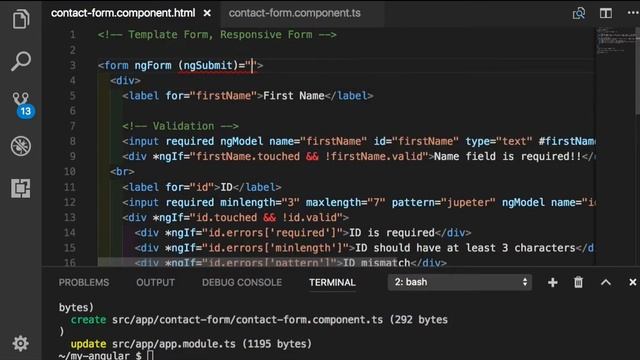Select the TERMINAL panel tab
Image resolution: width=640 pixels, height=360 pixels.
click(x=332, y=282)
